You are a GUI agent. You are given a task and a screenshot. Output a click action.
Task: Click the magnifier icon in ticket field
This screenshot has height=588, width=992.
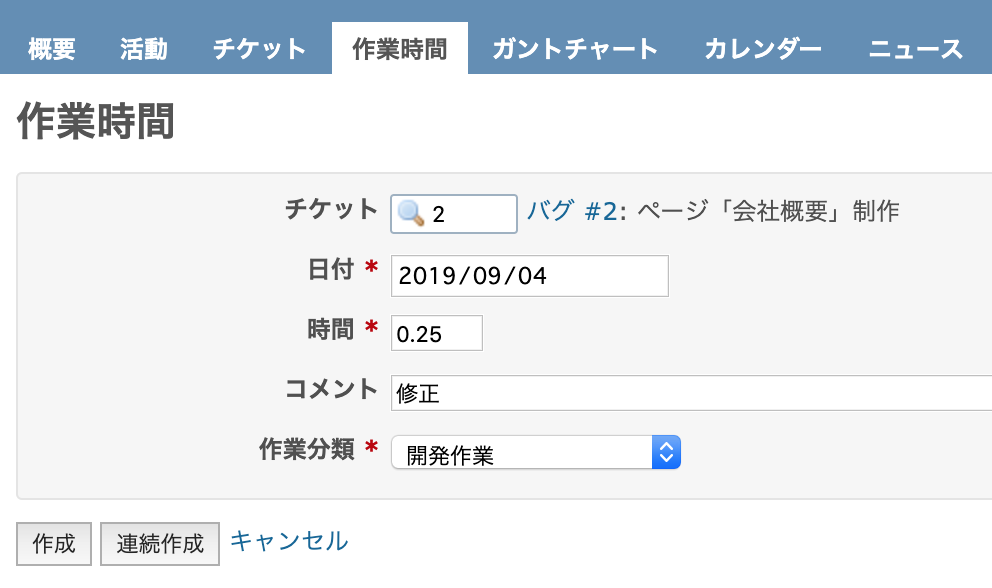click(411, 213)
